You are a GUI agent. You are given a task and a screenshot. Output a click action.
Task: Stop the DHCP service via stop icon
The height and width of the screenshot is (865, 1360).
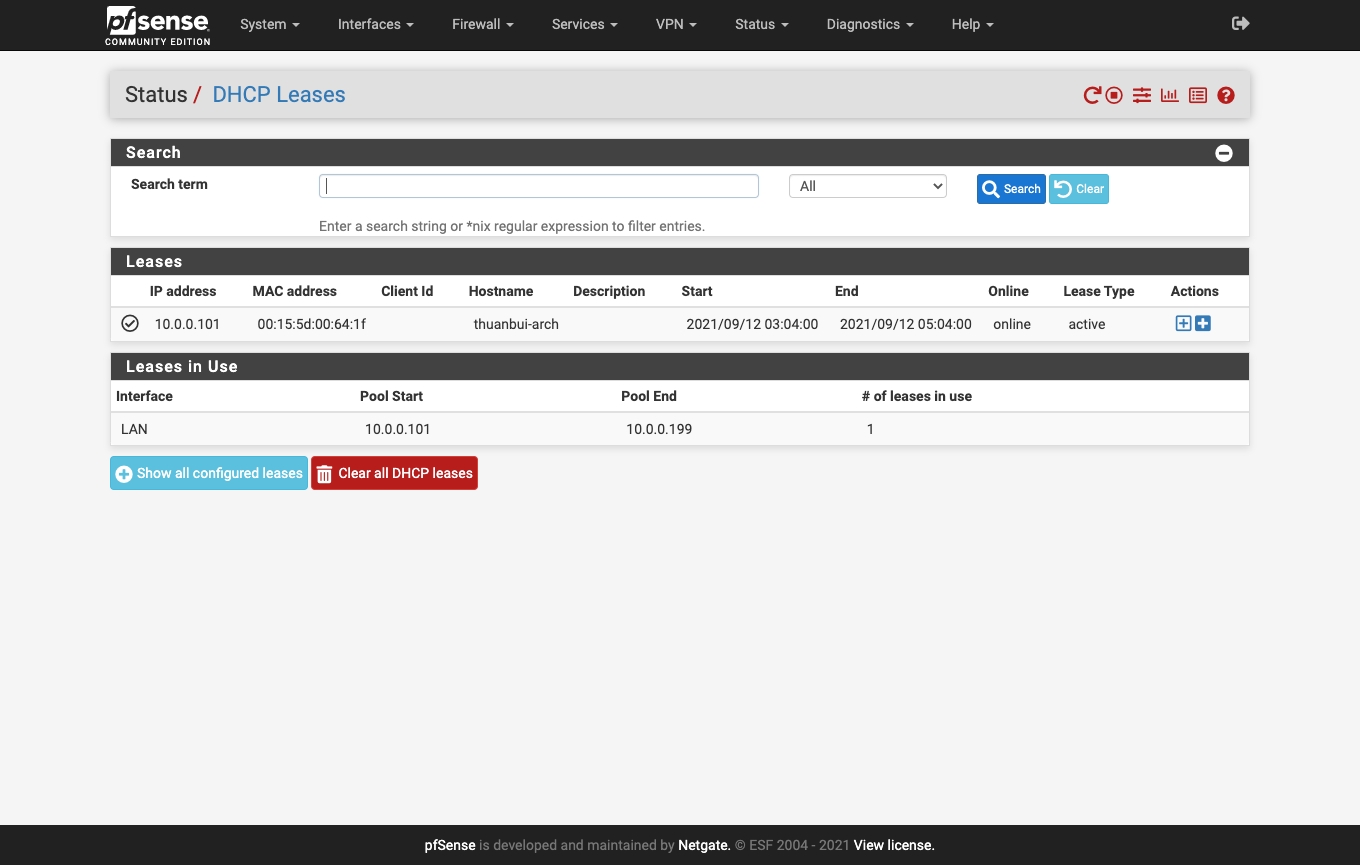point(1114,95)
